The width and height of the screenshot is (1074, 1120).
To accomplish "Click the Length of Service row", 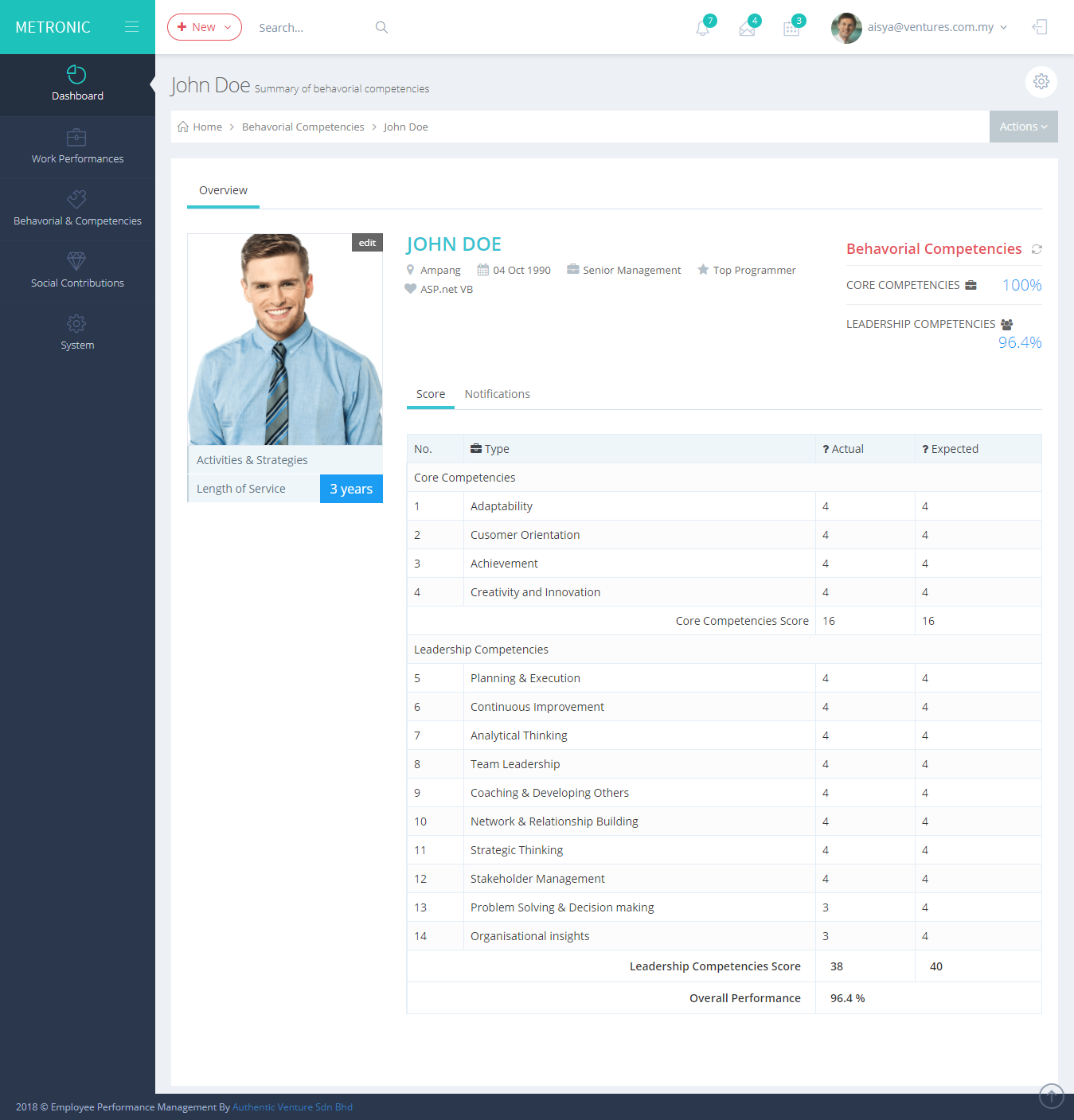I will tap(285, 489).
